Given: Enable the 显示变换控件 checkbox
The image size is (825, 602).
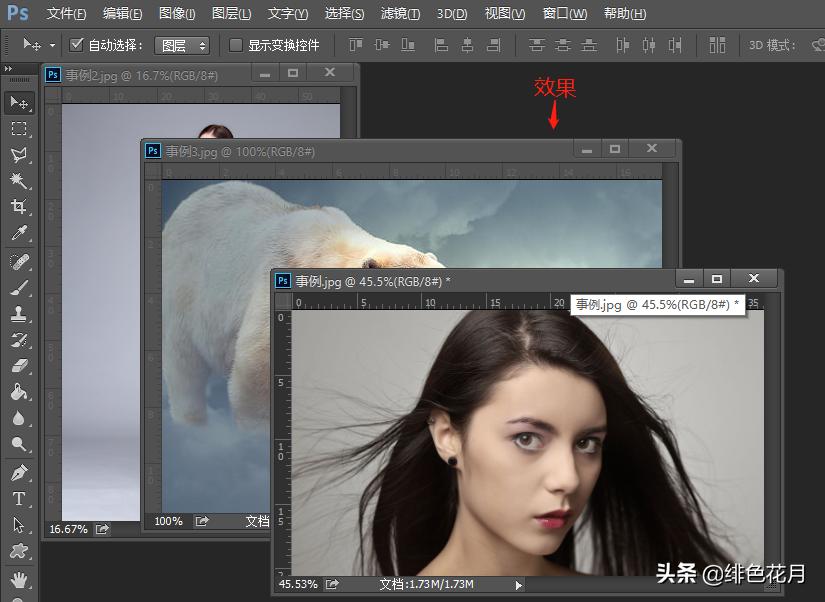Looking at the screenshot, I should click(236, 45).
